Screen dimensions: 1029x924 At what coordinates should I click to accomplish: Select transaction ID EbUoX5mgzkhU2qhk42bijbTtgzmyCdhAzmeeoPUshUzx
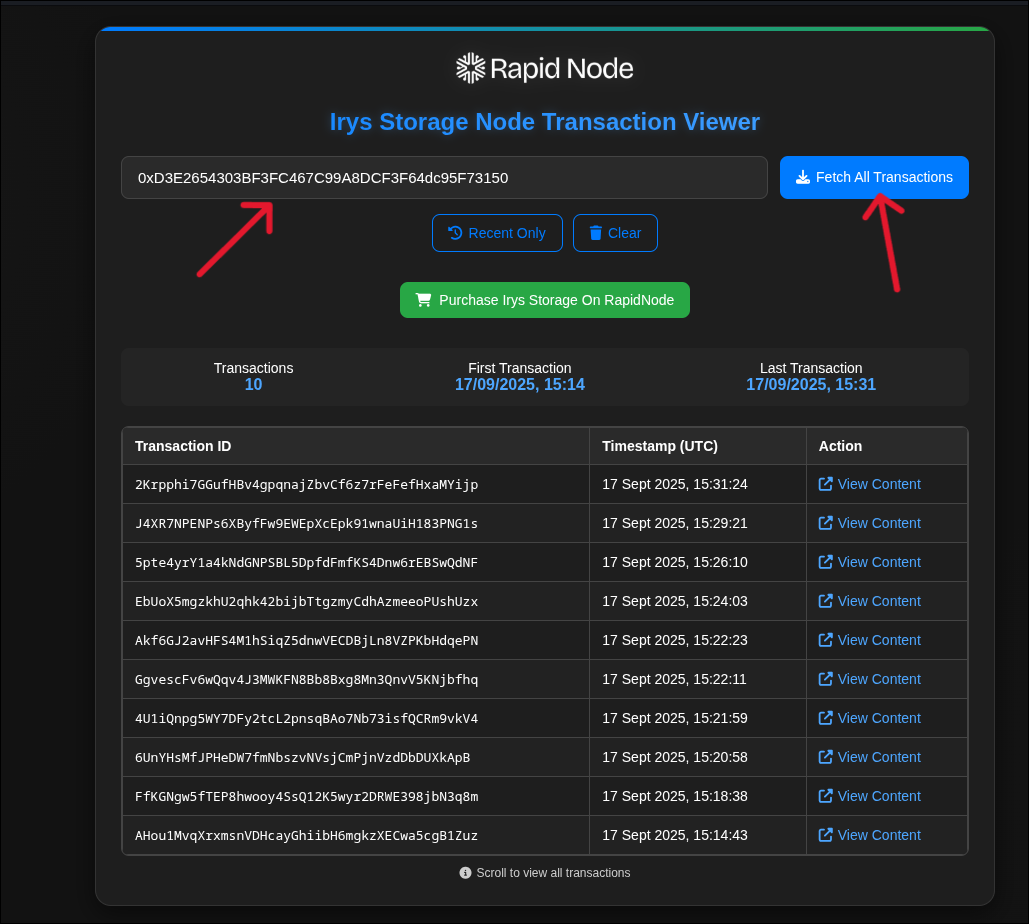[x=306, y=601]
